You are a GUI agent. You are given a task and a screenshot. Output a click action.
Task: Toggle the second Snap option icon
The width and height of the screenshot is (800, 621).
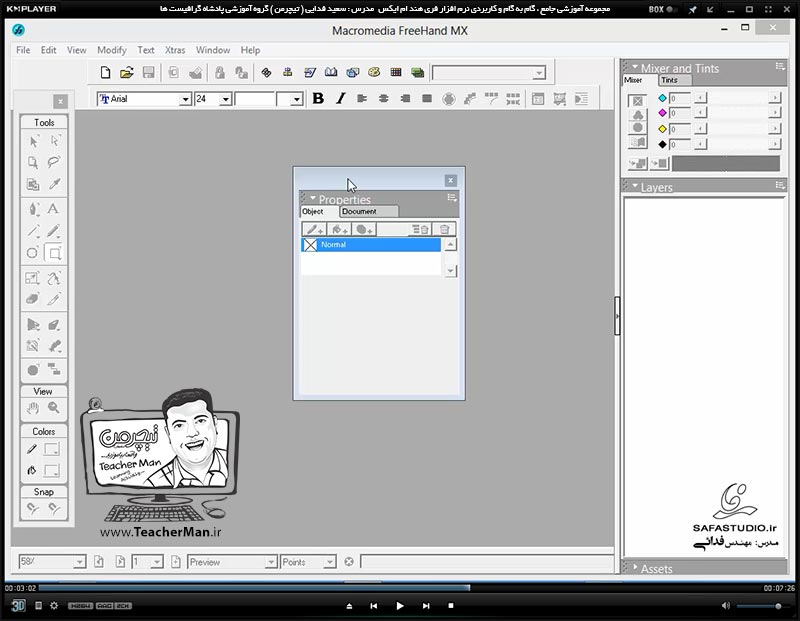coord(54,509)
